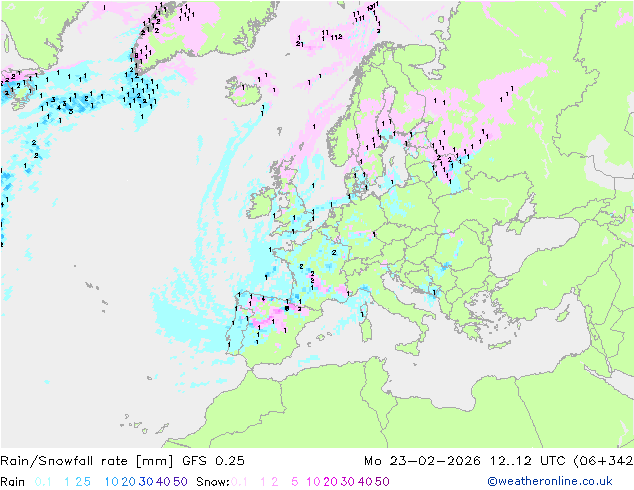Click the 'Snow:' legend label
The image size is (634, 490).
tap(213, 482)
